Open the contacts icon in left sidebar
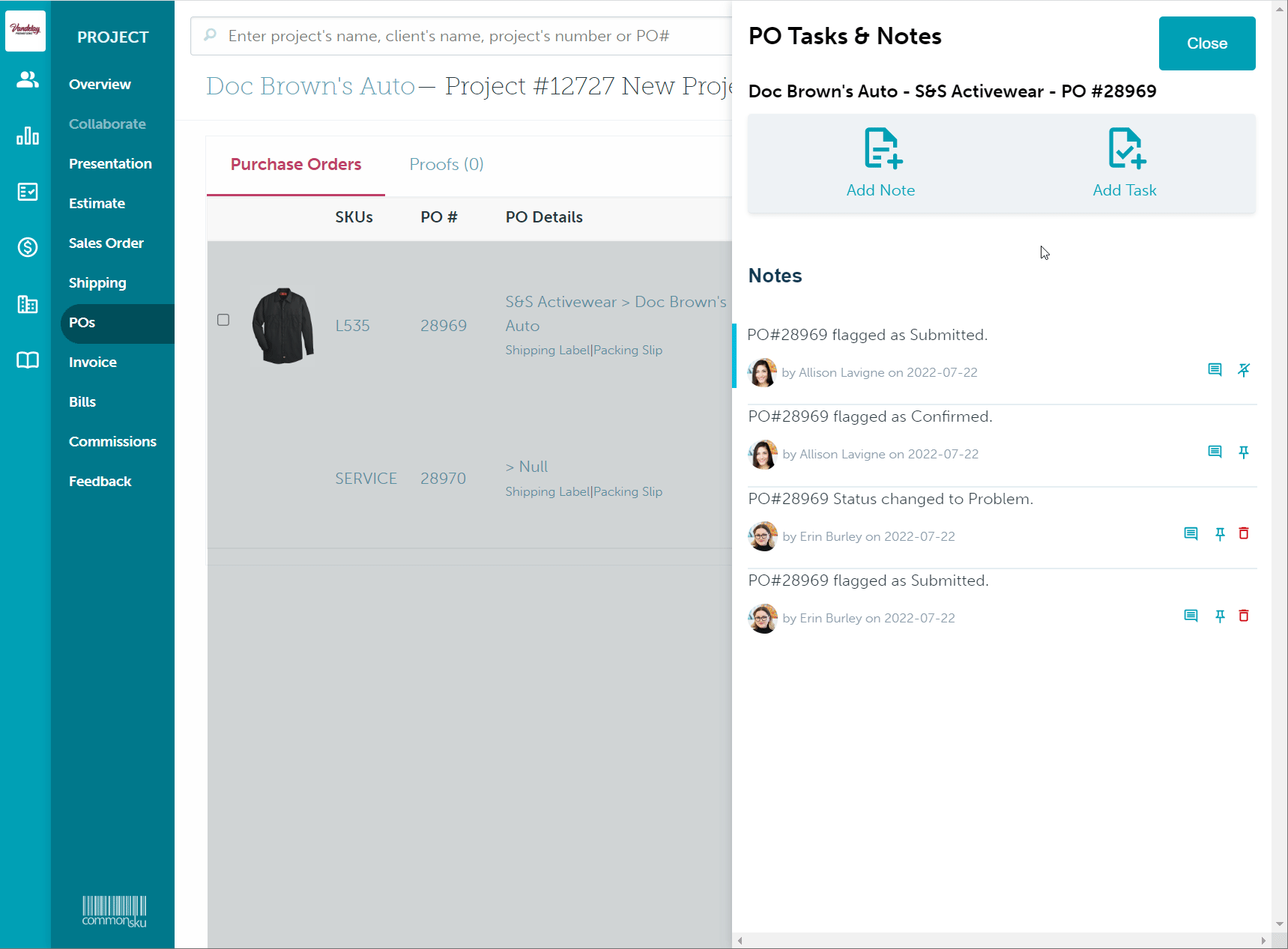Screen dimensions: 1288x949 point(27,79)
